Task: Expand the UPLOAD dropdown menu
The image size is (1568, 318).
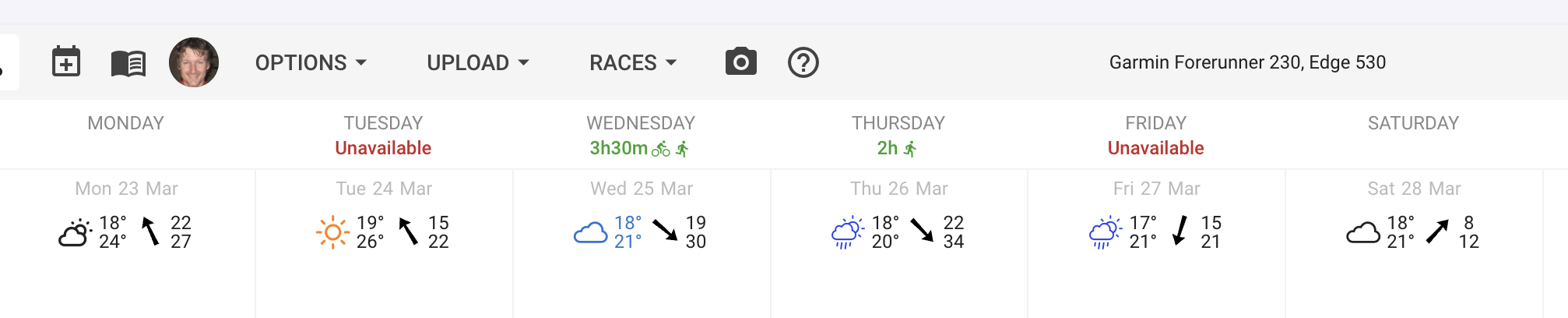Action: (x=477, y=62)
